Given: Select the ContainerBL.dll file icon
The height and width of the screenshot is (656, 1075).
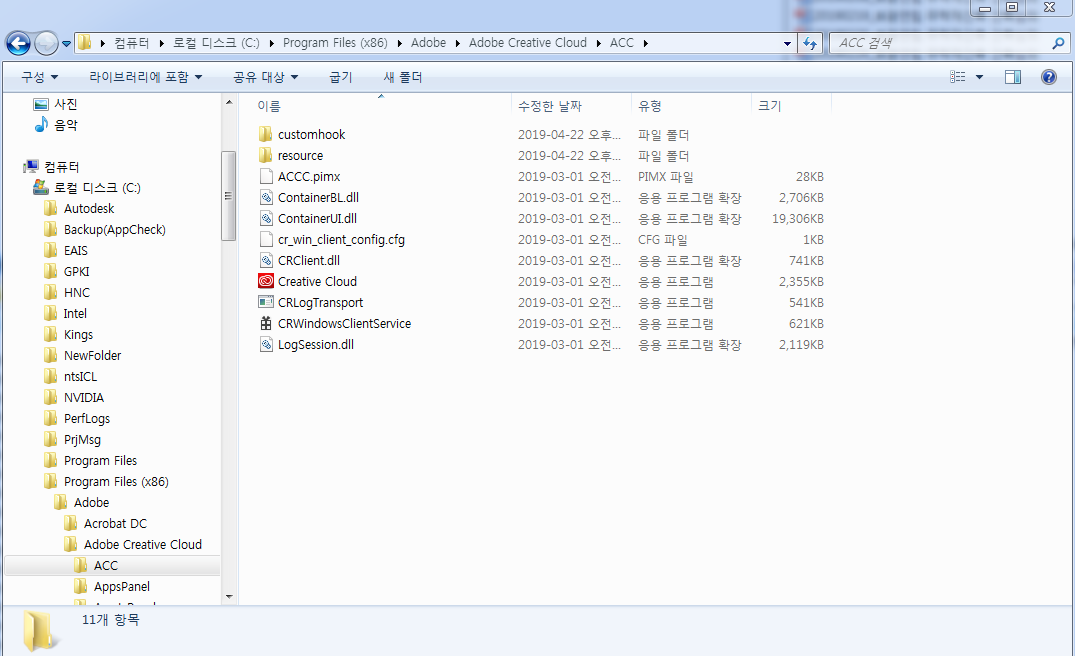Looking at the screenshot, I should [266, 197].
